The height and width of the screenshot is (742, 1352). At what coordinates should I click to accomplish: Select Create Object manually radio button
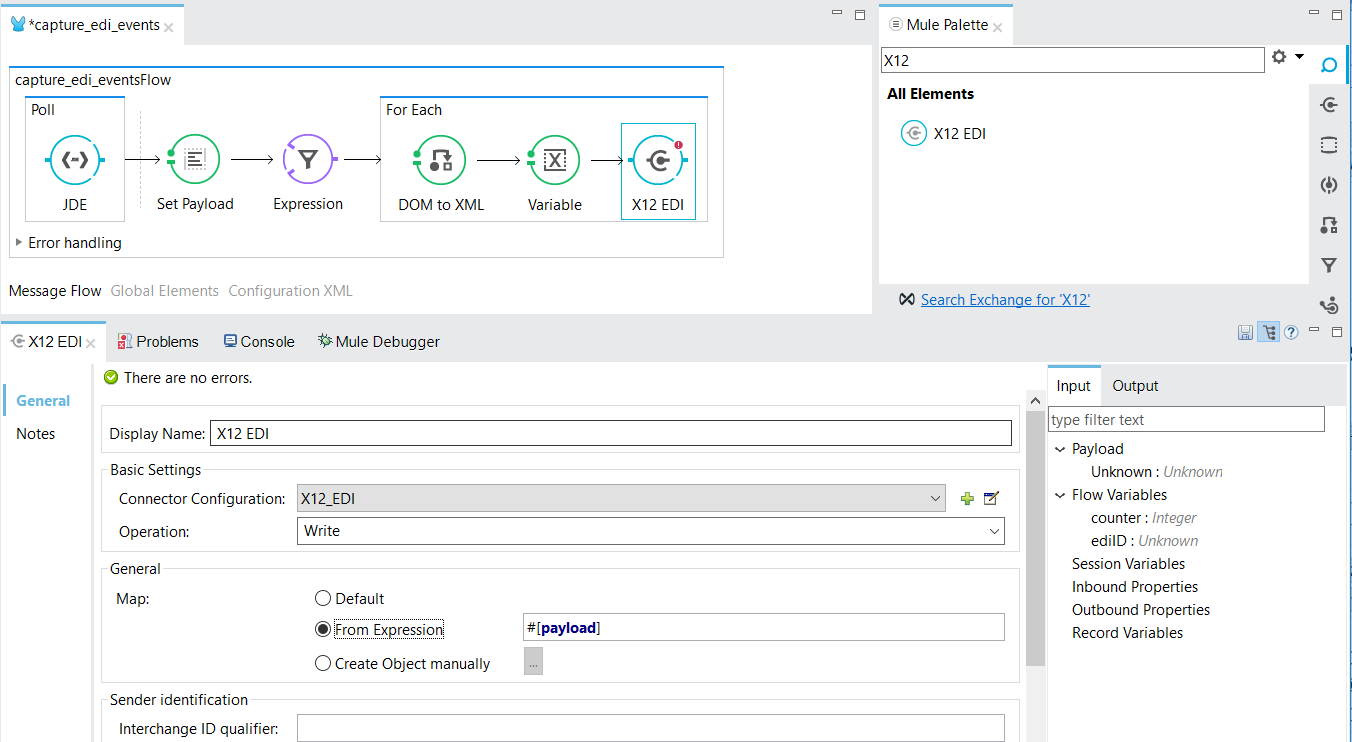[322, 663]
